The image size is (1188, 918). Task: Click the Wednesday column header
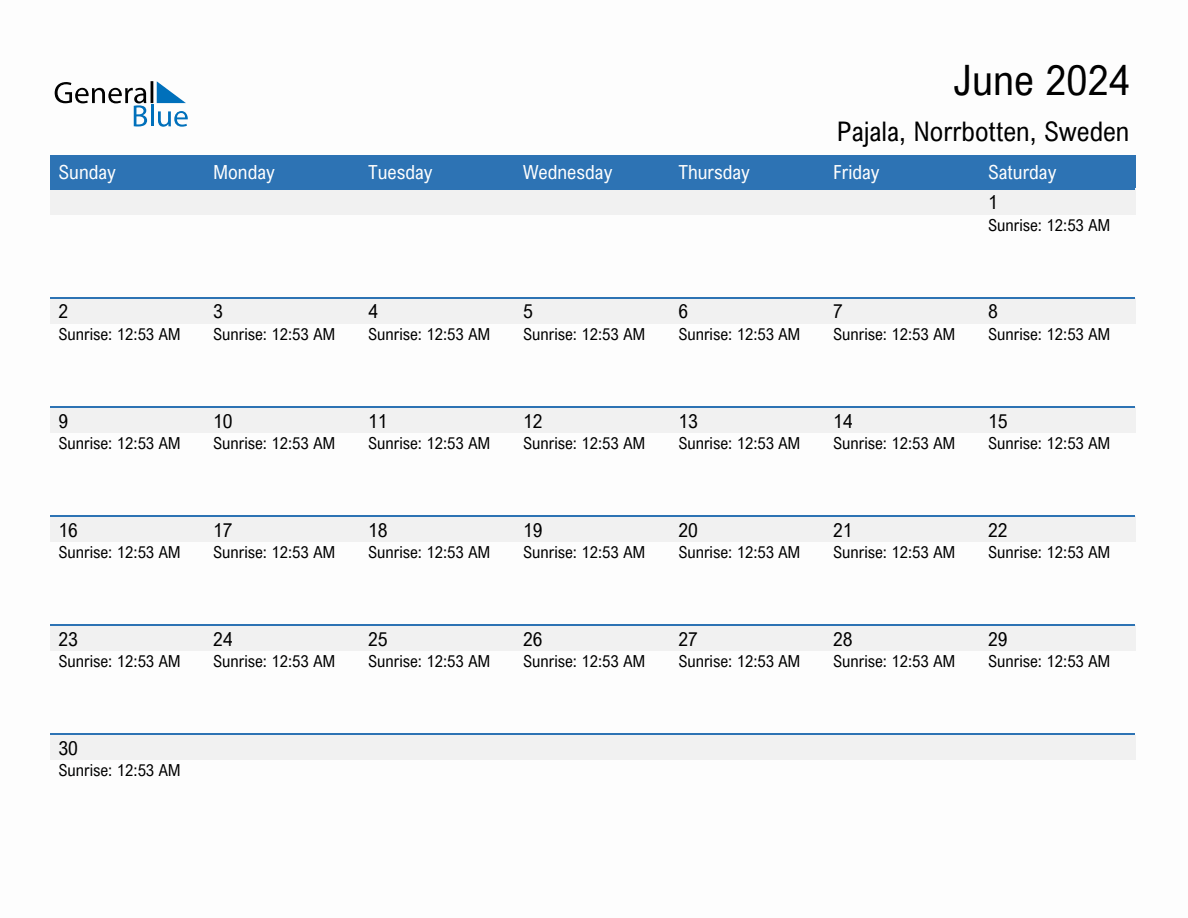click(x=567, y=172)
